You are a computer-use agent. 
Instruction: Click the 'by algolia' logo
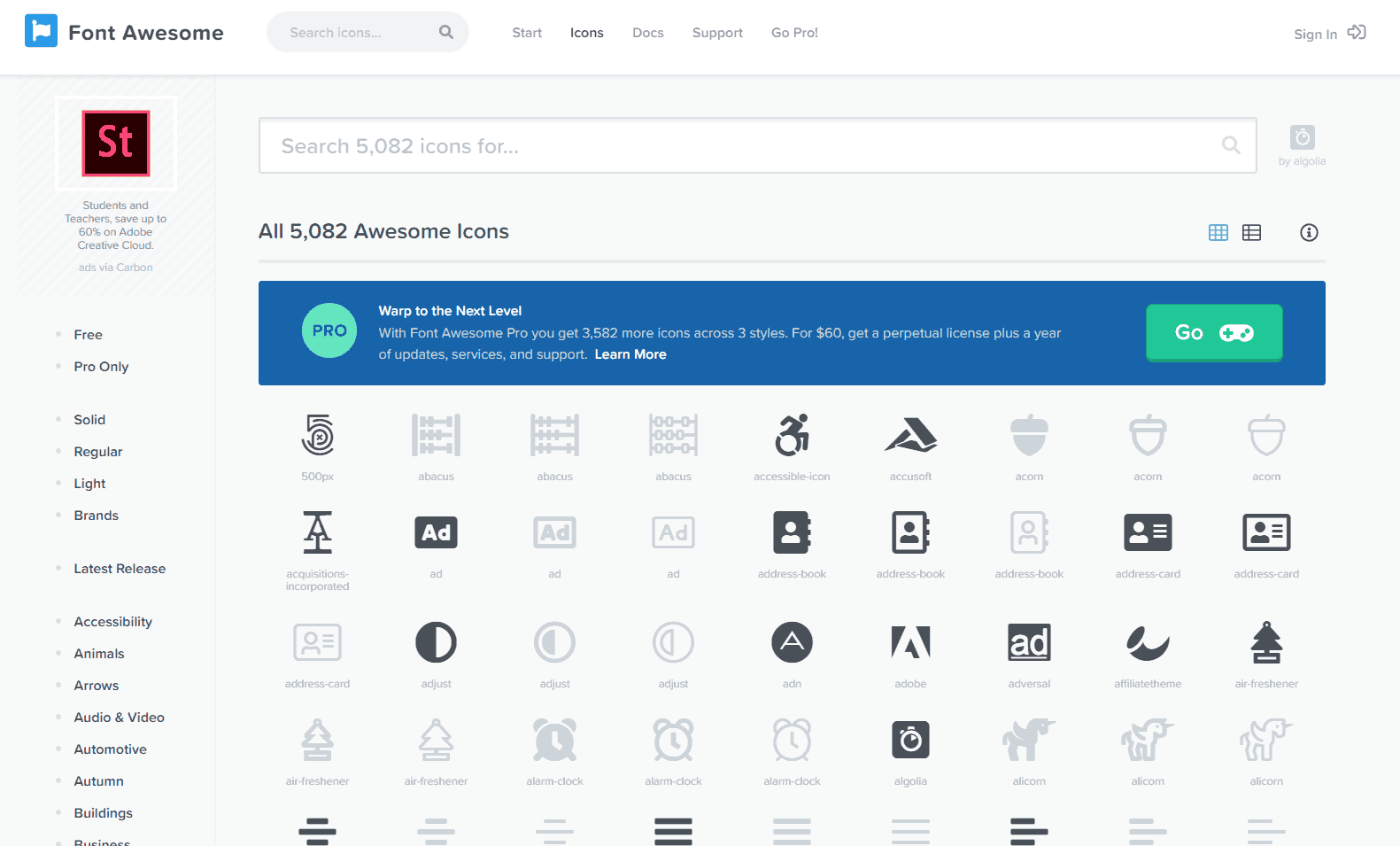(1302, 145)
